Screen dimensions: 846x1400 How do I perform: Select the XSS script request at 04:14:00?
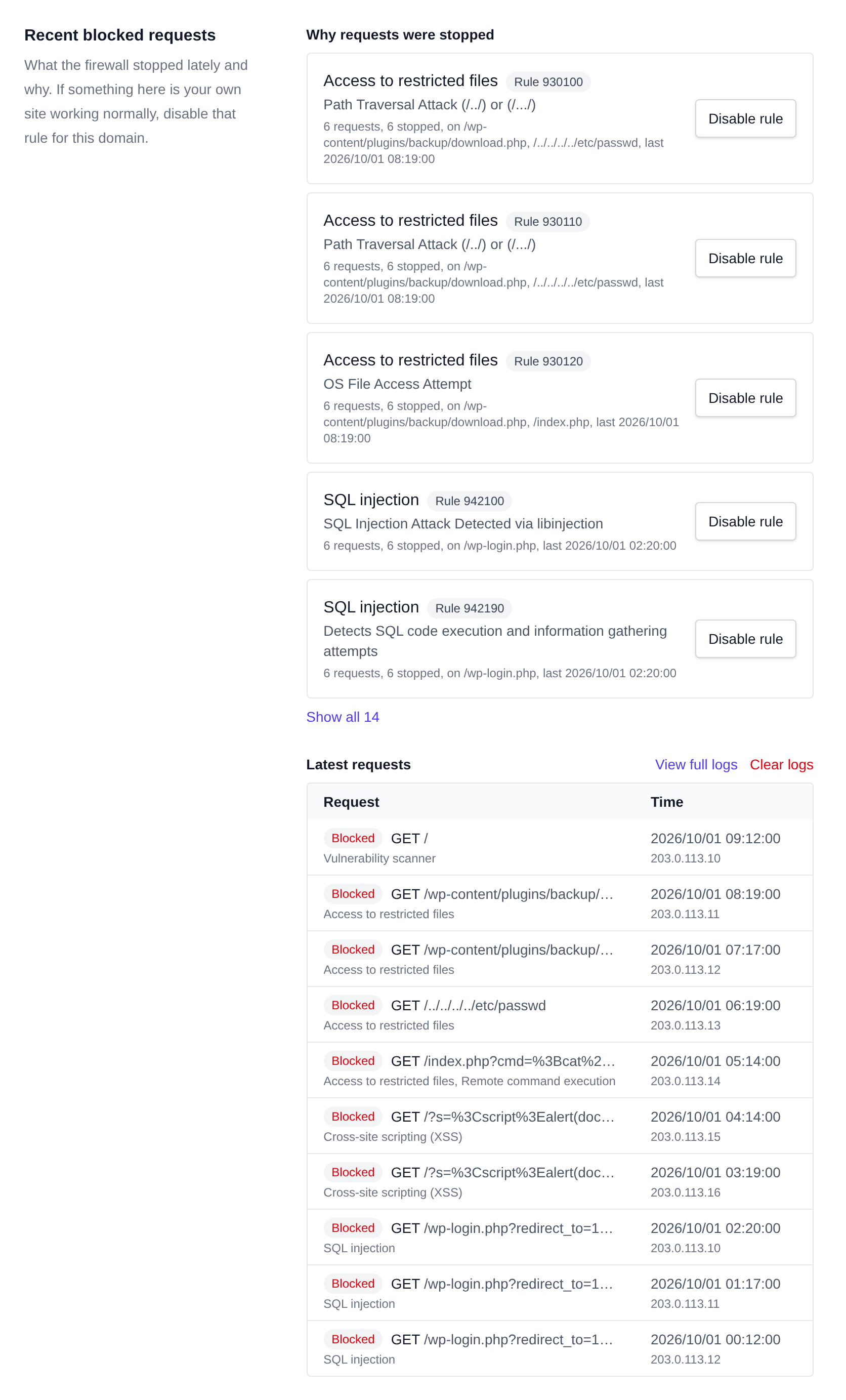pyautogui.click(x=560, y=1126)
